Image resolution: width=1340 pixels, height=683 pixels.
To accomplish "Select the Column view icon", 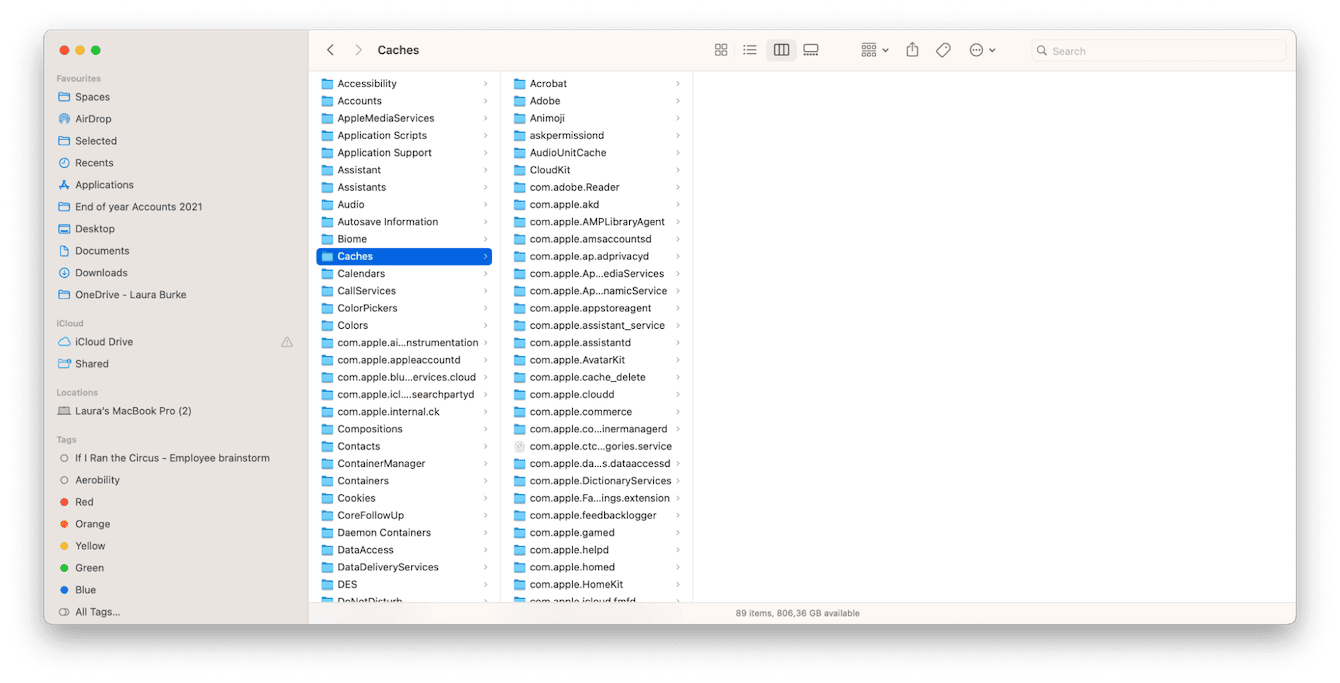I will [x=781, y=49].
